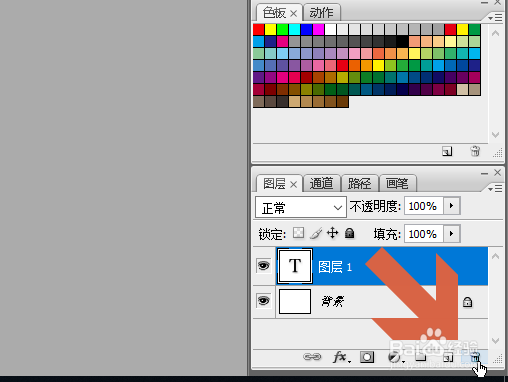Create a new group with the folder icon
Viewport: 508px width, 382px height.
[x=421, y=357]
